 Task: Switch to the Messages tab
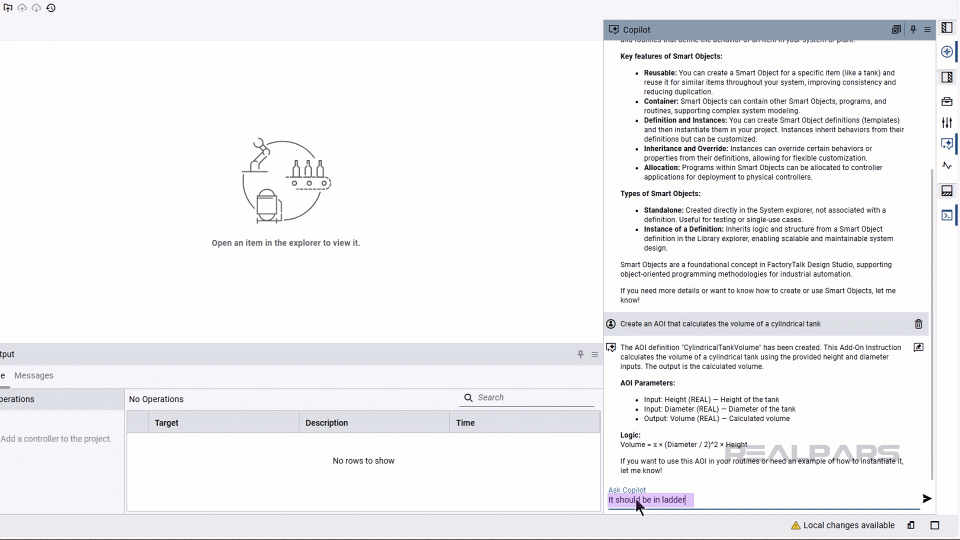(x=34, y=375)
